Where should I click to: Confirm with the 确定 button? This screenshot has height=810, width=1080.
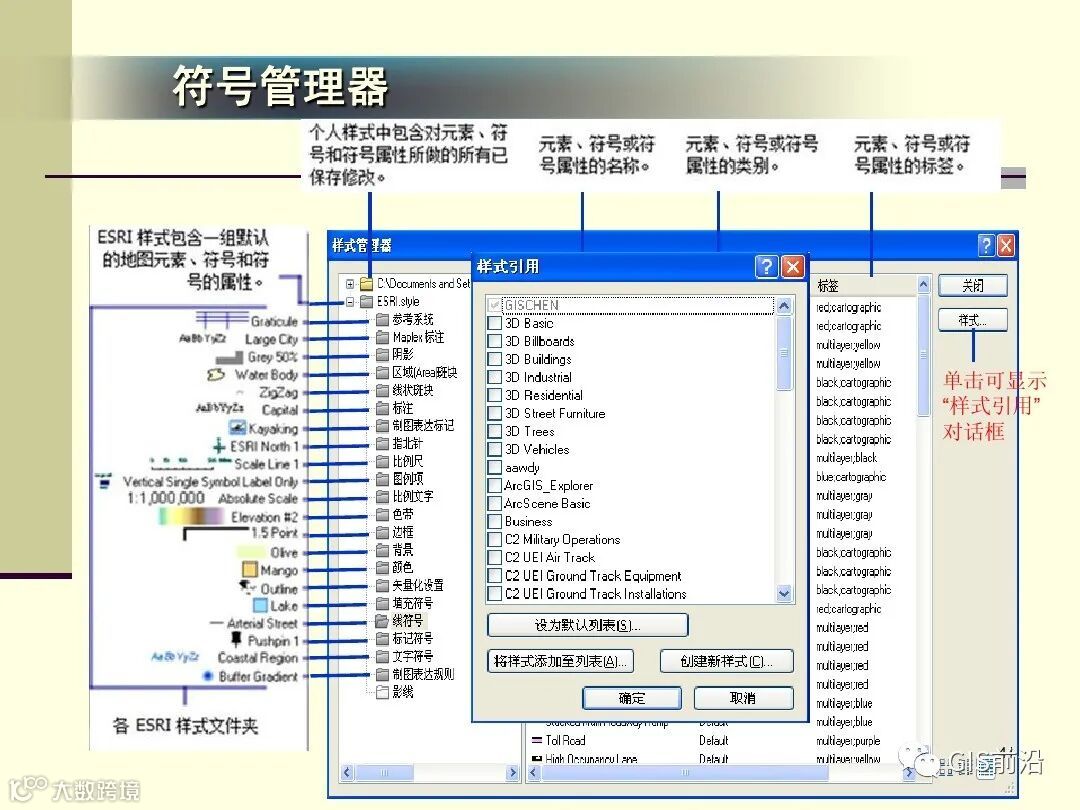tap(632, 698)
